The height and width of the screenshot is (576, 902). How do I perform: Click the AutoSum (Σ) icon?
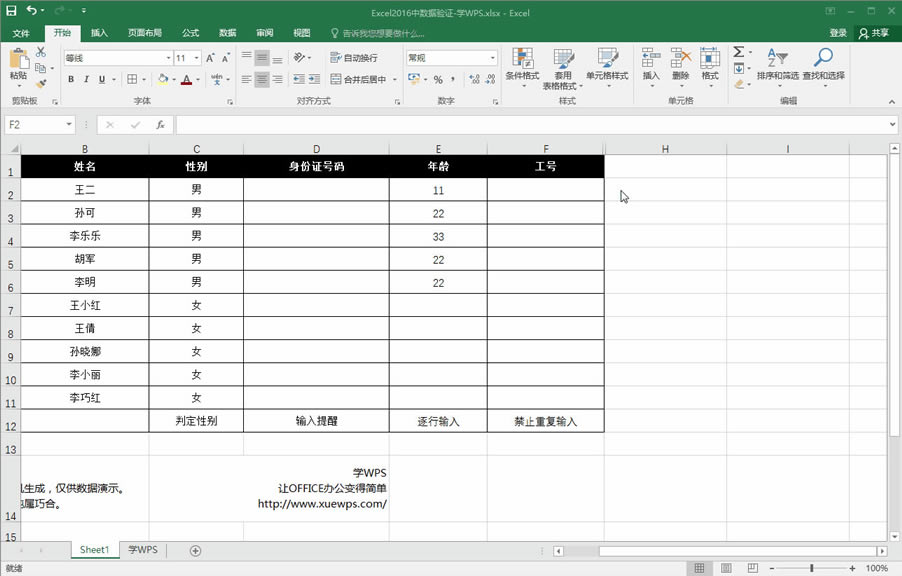pos(737,52)
